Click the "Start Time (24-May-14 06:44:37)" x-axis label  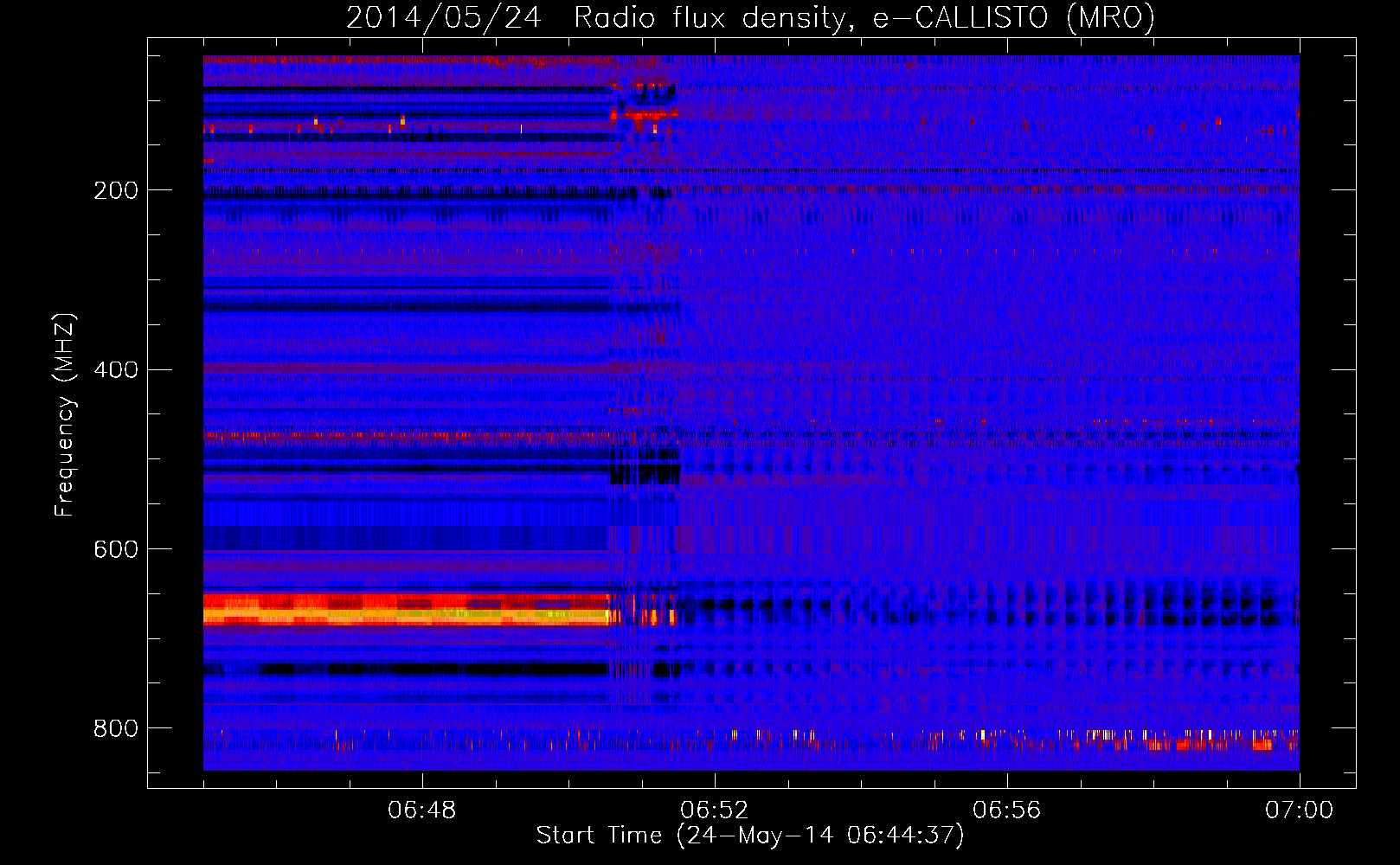click(x=750, y=835)
